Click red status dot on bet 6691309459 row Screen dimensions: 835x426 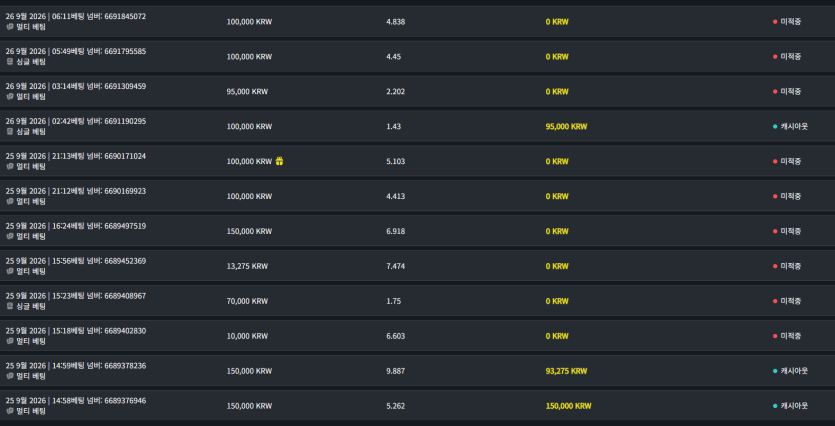point(775,92)
